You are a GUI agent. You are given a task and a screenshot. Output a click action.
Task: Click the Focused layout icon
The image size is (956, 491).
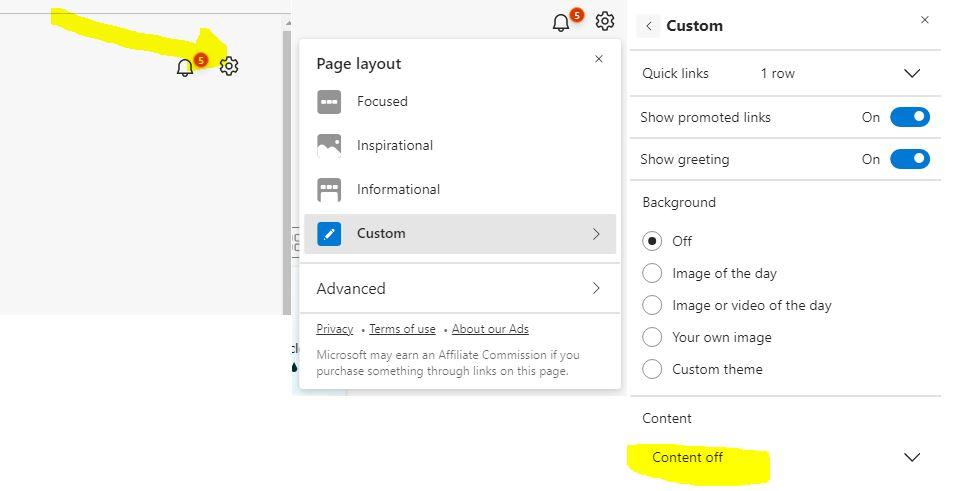pyautogui.click(x=329, y=101)
